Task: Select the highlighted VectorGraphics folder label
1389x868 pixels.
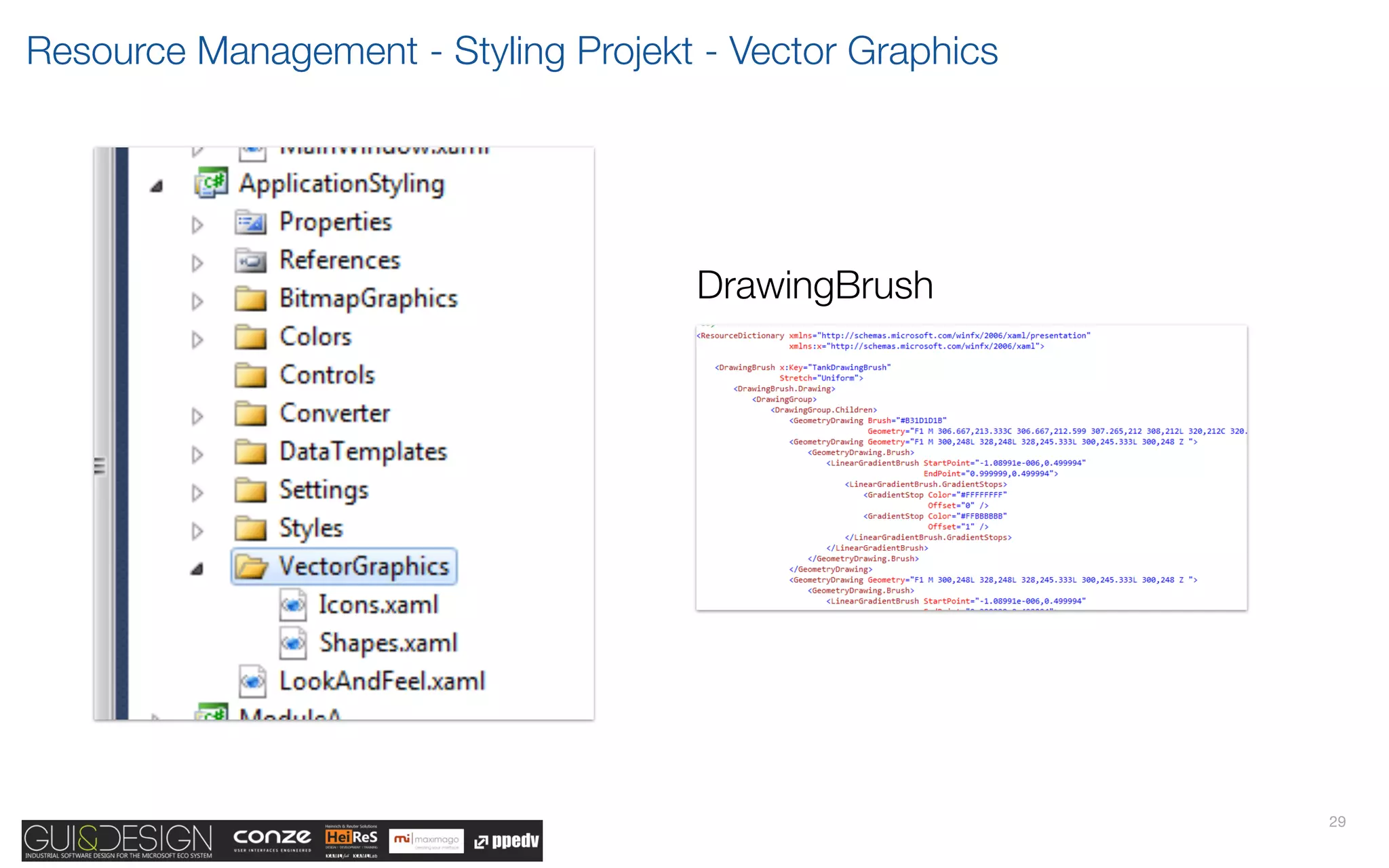Action: click(364, 567)
